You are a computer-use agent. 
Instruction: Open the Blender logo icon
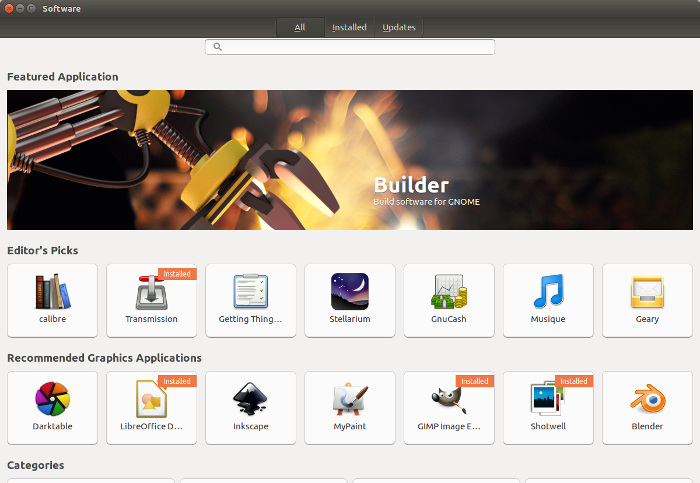pos(648,399)
